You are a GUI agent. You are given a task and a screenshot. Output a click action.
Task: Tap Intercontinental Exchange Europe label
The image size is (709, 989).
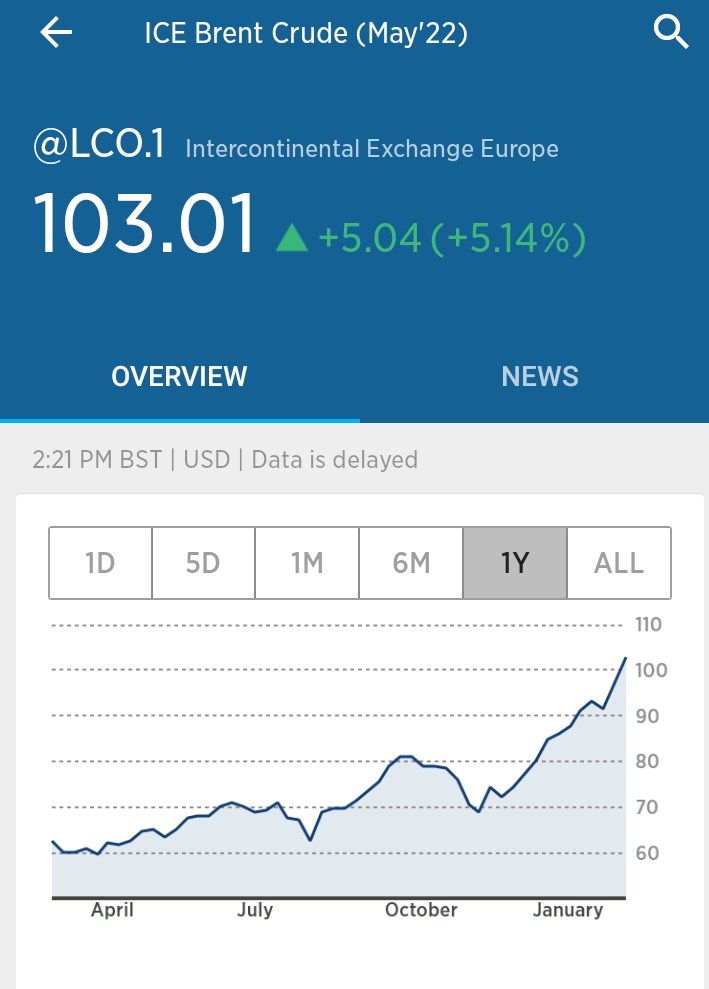click(372, 150)
